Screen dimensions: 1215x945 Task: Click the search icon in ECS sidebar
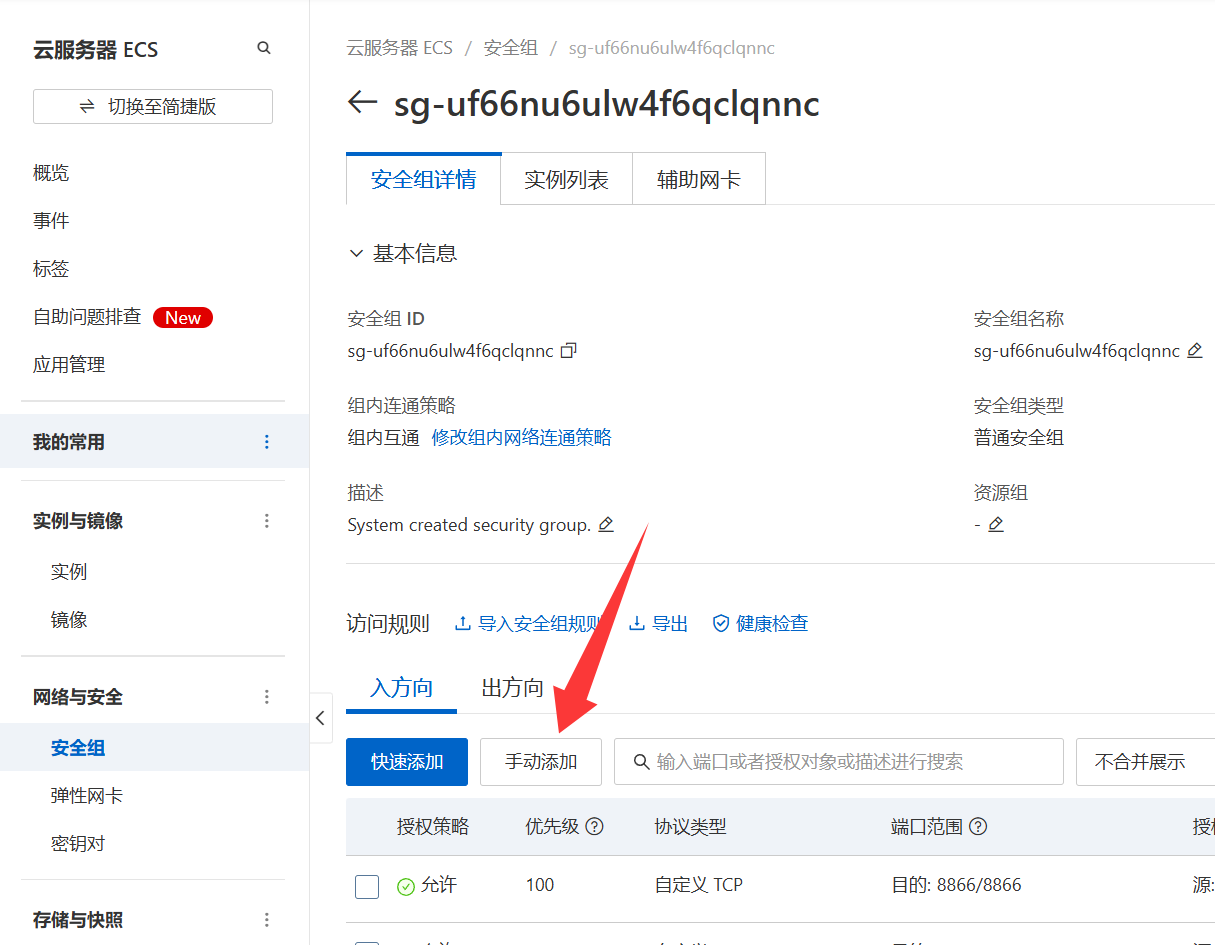coord(264,48)
